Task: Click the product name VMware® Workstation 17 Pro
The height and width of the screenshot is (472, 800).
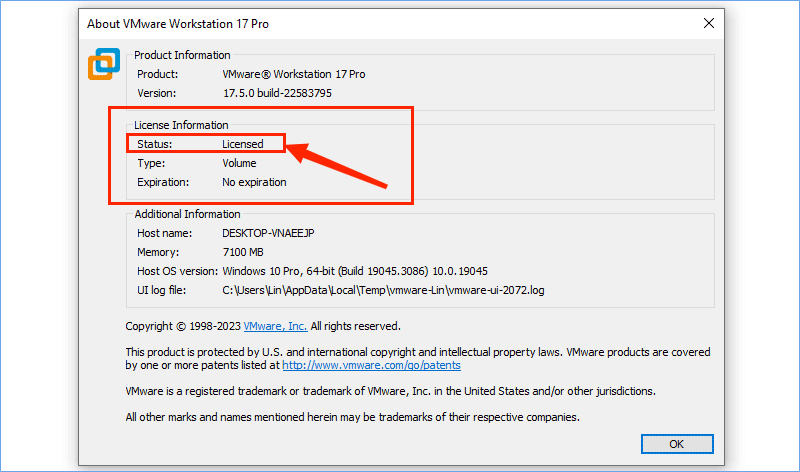Action: (x=293, y=74)
